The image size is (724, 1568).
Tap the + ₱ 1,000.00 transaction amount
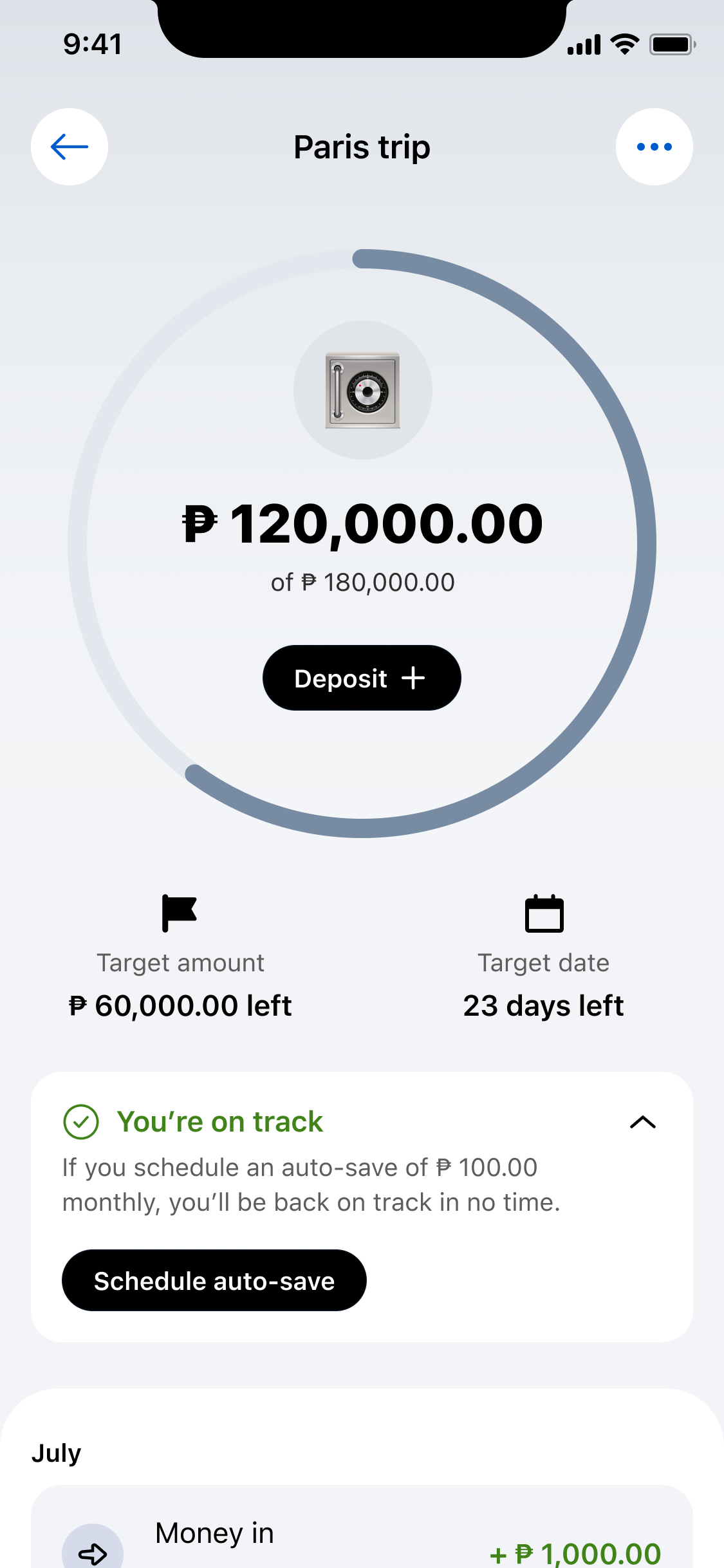575,1554
